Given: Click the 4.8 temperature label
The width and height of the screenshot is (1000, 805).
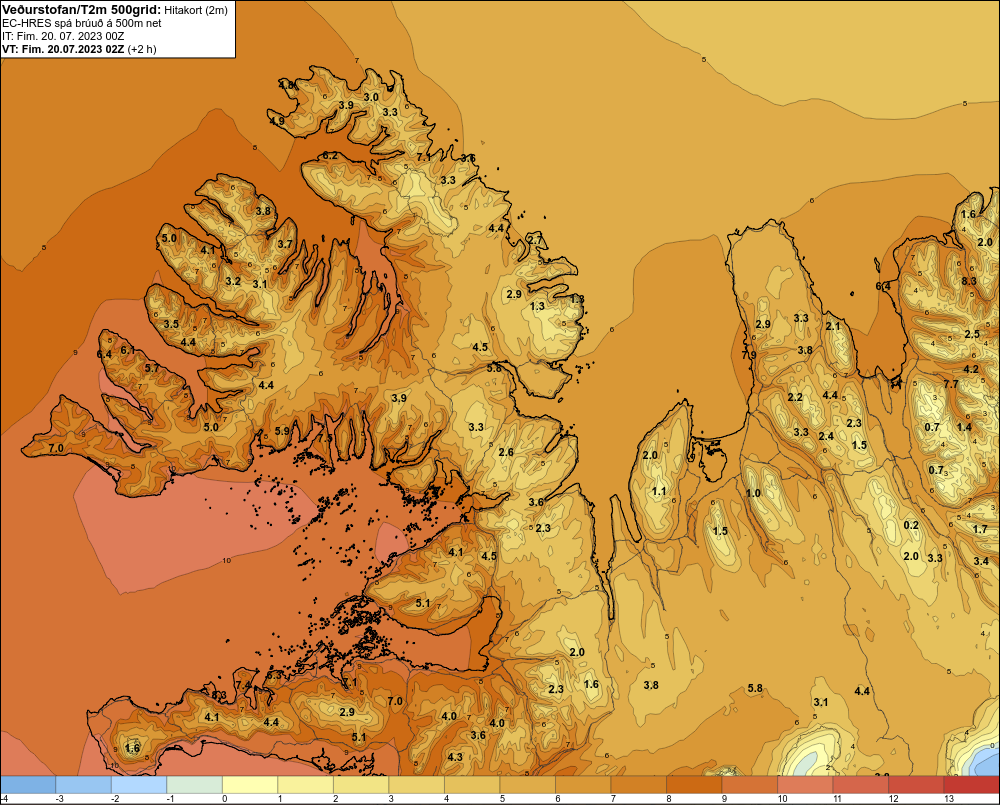Looking at the screenshot, I should pyautogui.click(x=286, y=85).
